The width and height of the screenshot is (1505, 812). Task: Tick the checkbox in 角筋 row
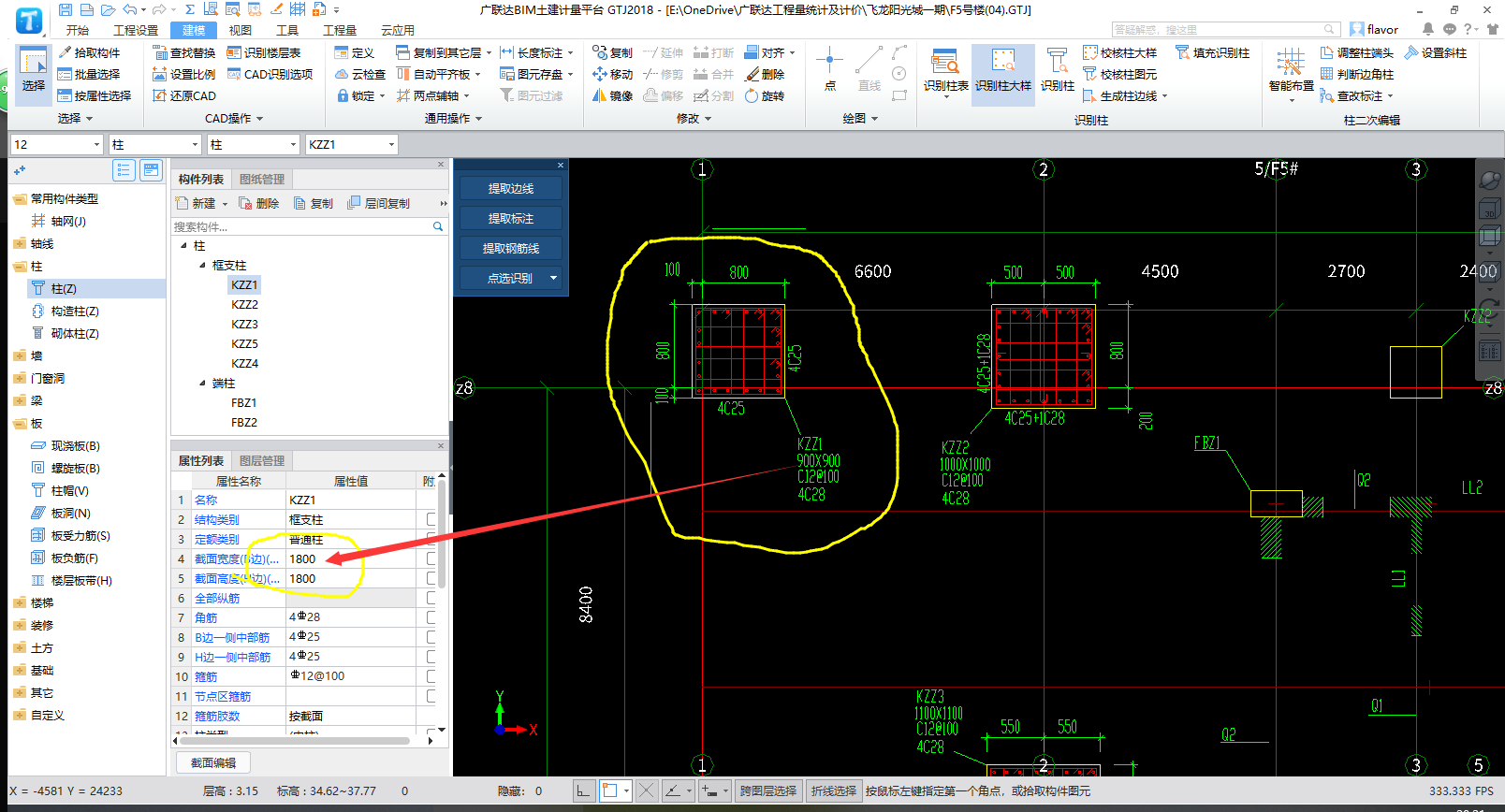tap(431, 617)
